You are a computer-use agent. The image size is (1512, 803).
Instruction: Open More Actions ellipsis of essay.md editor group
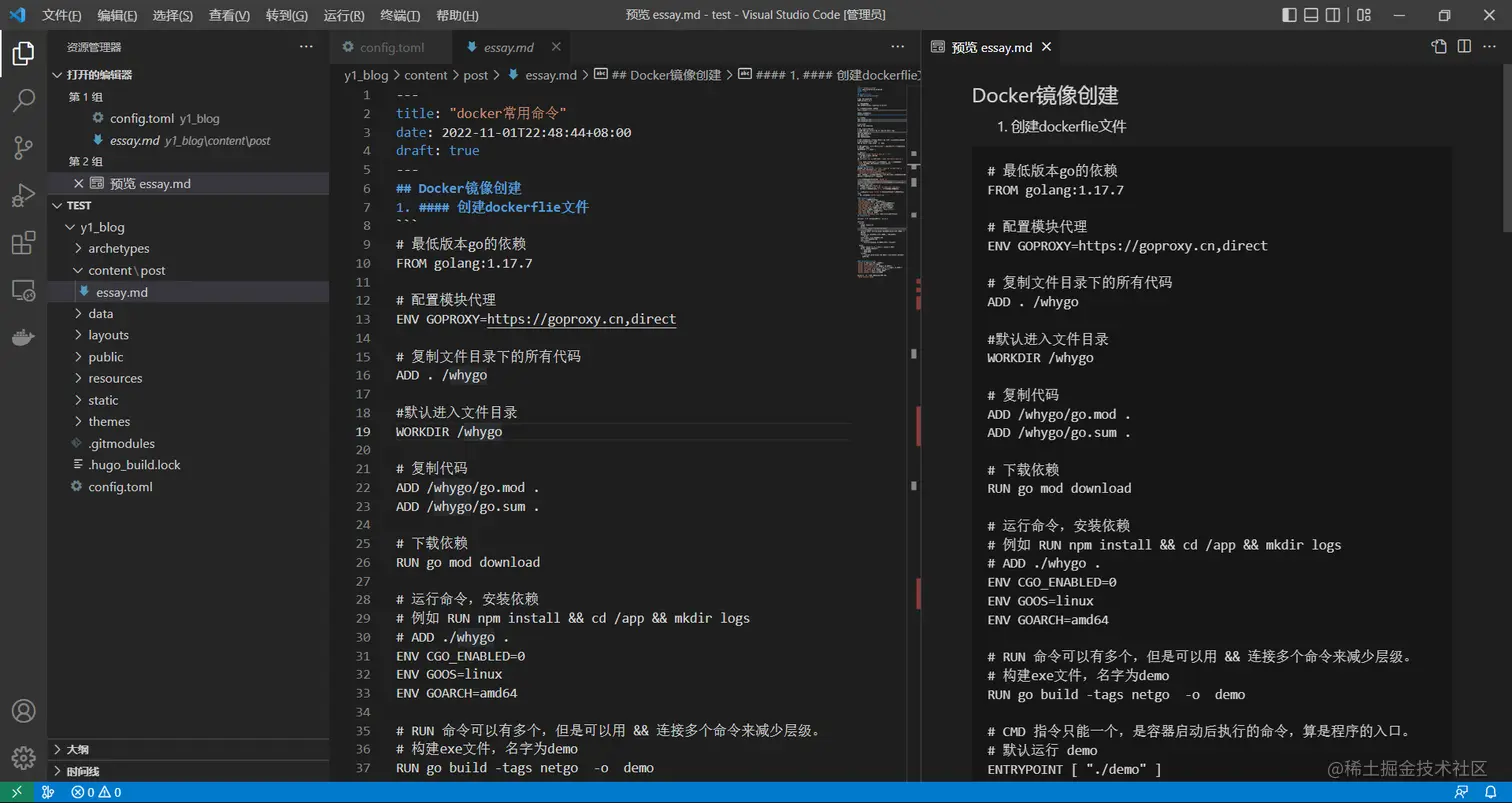point(899,46)
